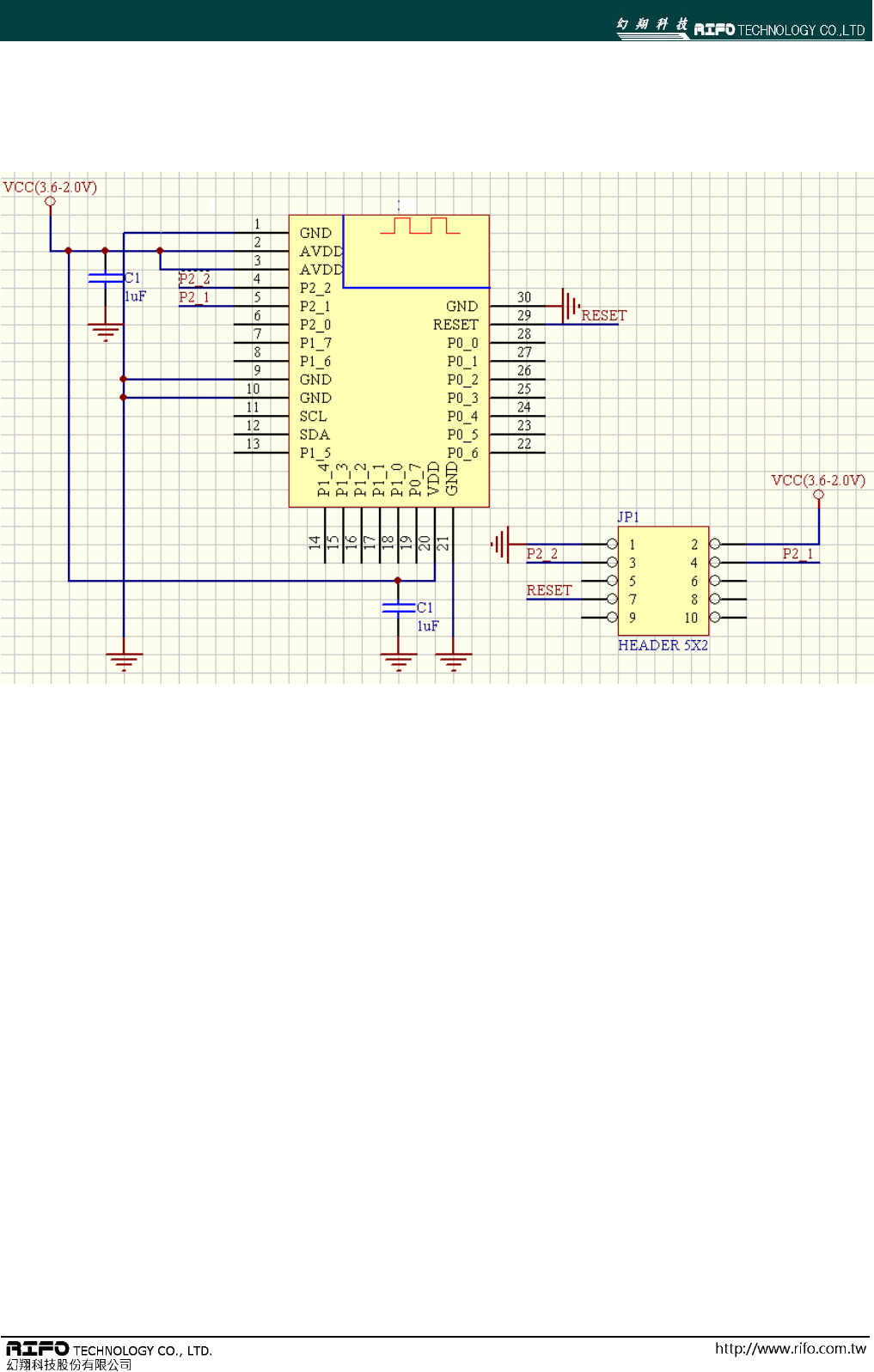This screenshot has width=874, height=1372.
Task: Select the 'P0_5' pin name
Action: (x=462, y=435)
